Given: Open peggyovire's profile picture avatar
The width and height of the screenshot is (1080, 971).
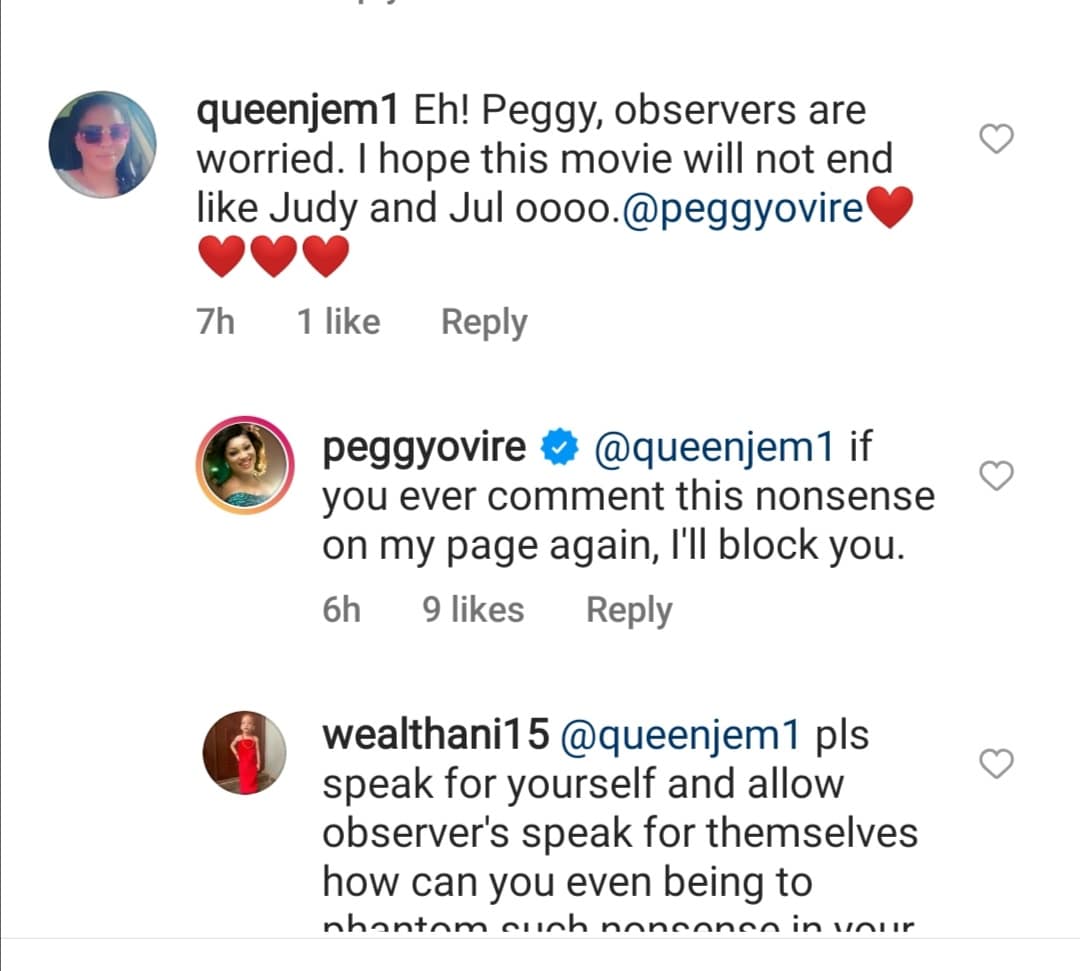Looking at the screenshot, I should pos(246,465).
